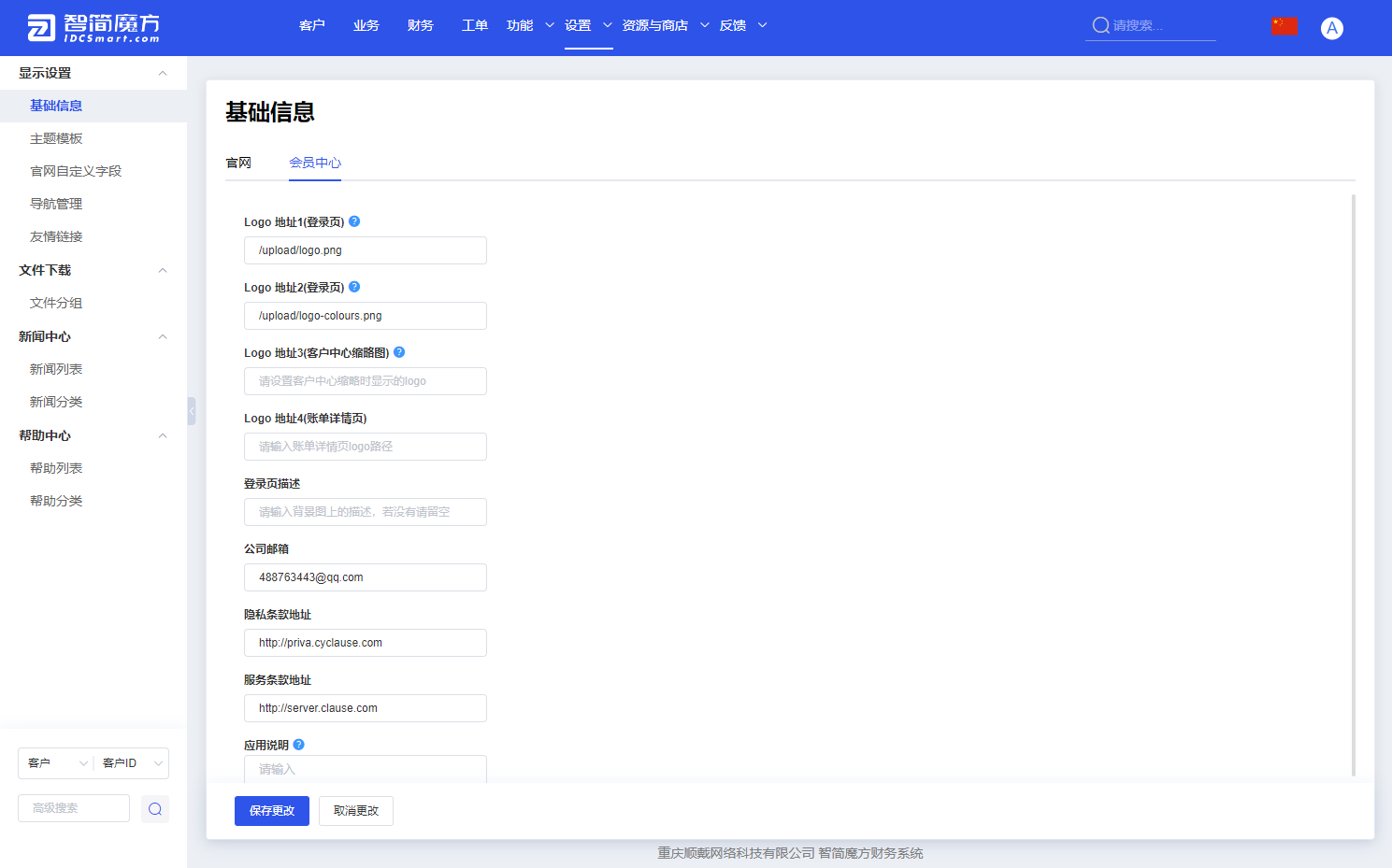Open the top search magnifier icon
Viewport: 1392px width, 868px height.
pos(1100,25)
